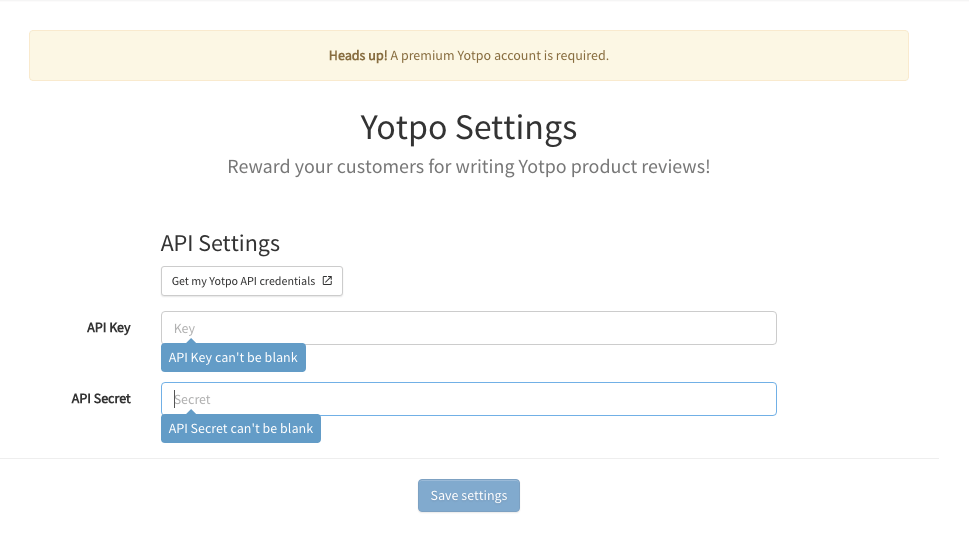Click the premium Yotpo account required message

point(499,56)
